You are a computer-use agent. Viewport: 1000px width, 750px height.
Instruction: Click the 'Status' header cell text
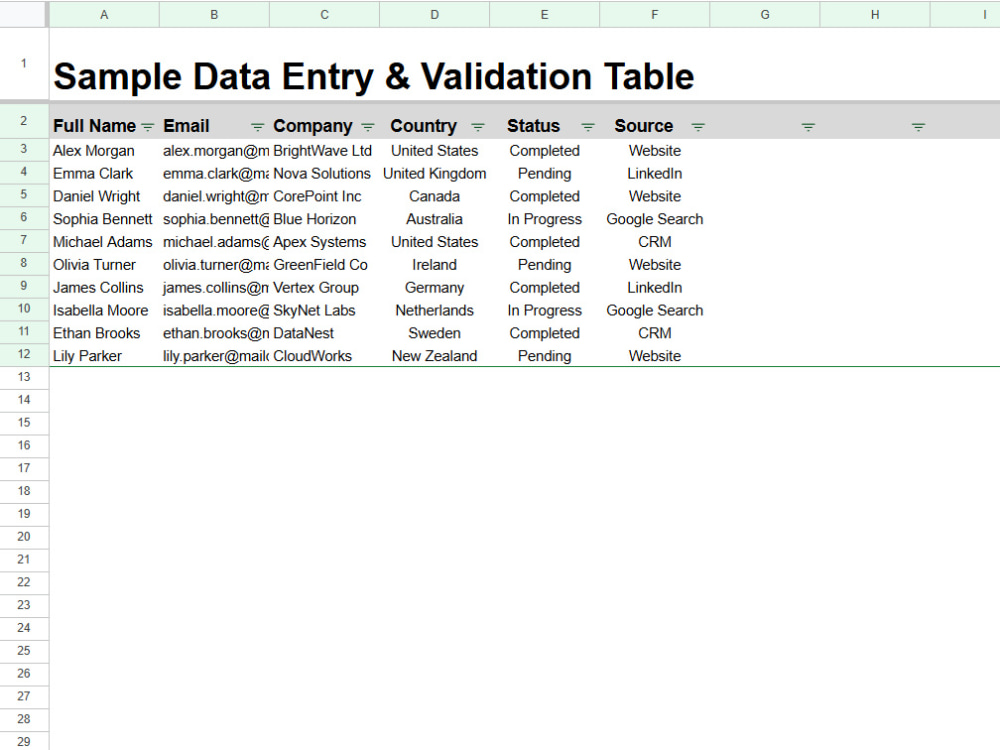point(533,126)
